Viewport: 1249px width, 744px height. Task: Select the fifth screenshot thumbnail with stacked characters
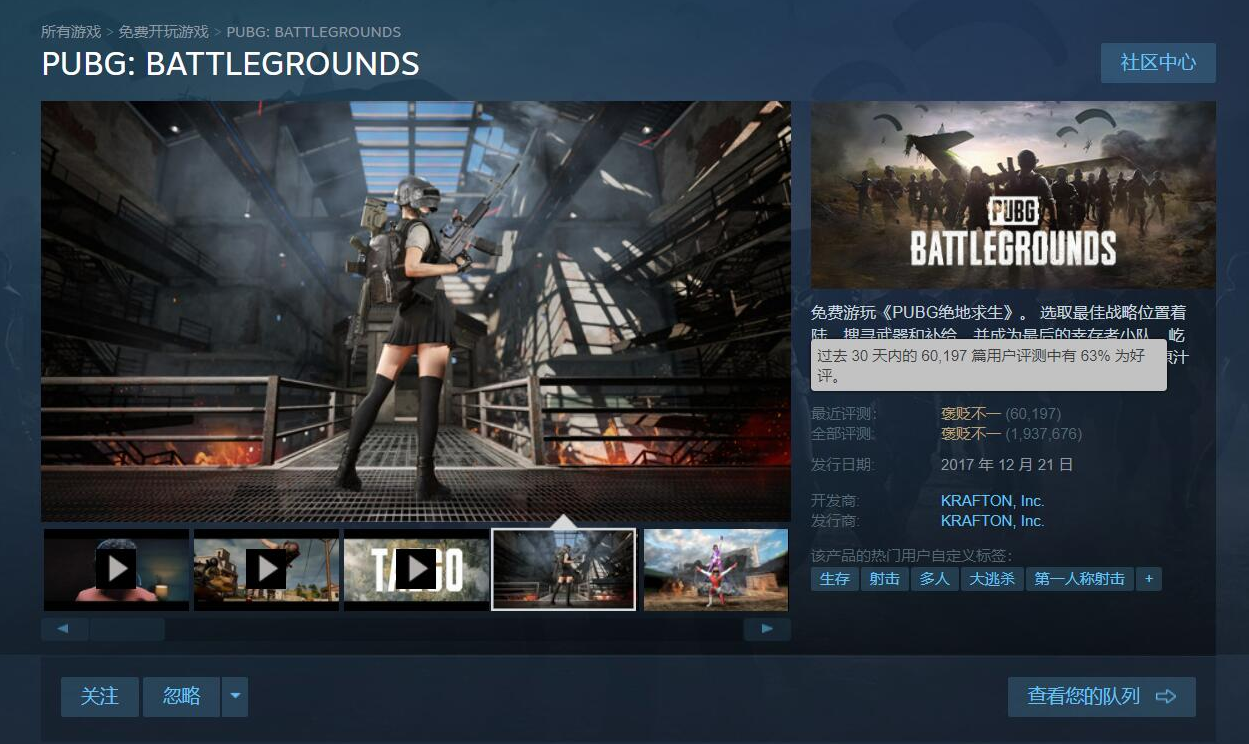716,569
